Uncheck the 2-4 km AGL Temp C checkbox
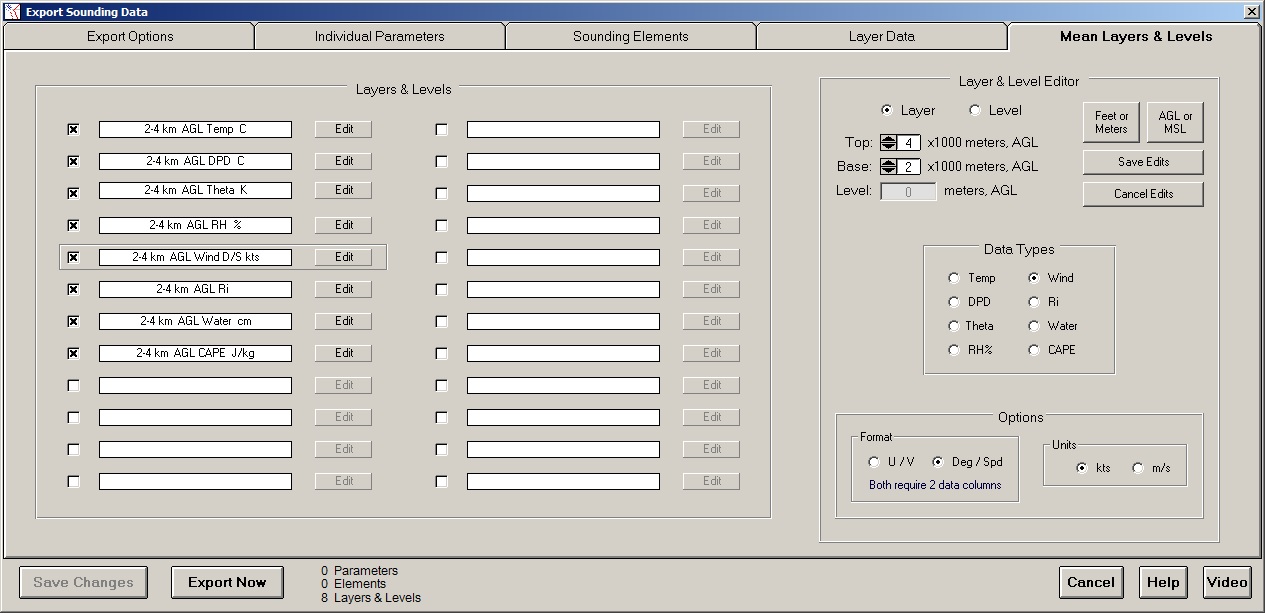The height and width of the screenshot is (613, 1265). (x=73, y=129)
